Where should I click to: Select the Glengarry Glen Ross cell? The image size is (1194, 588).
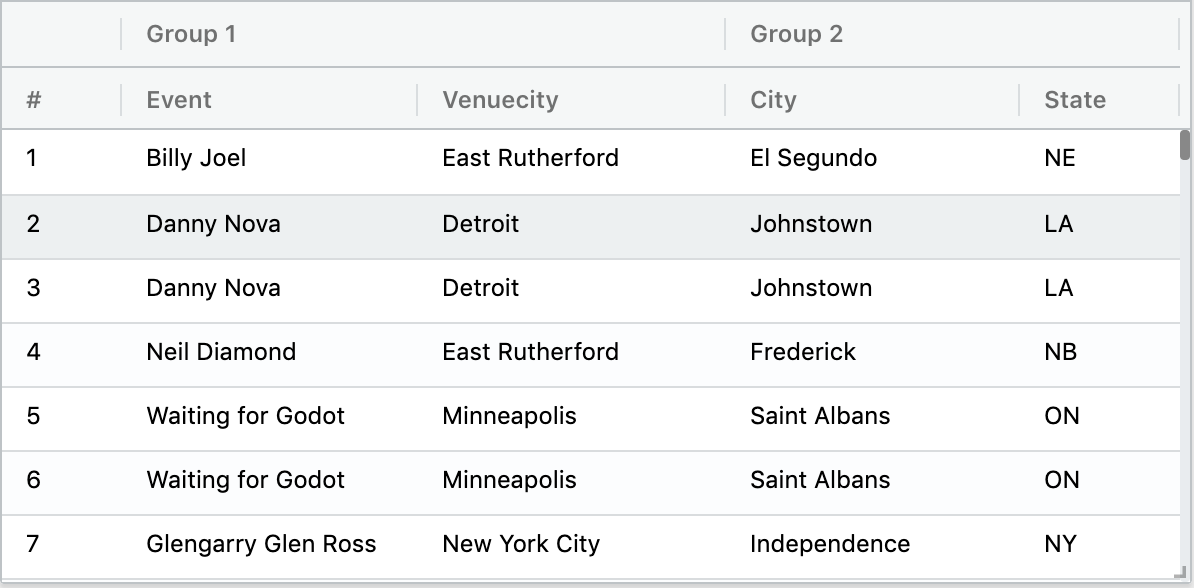pos(261,544)
